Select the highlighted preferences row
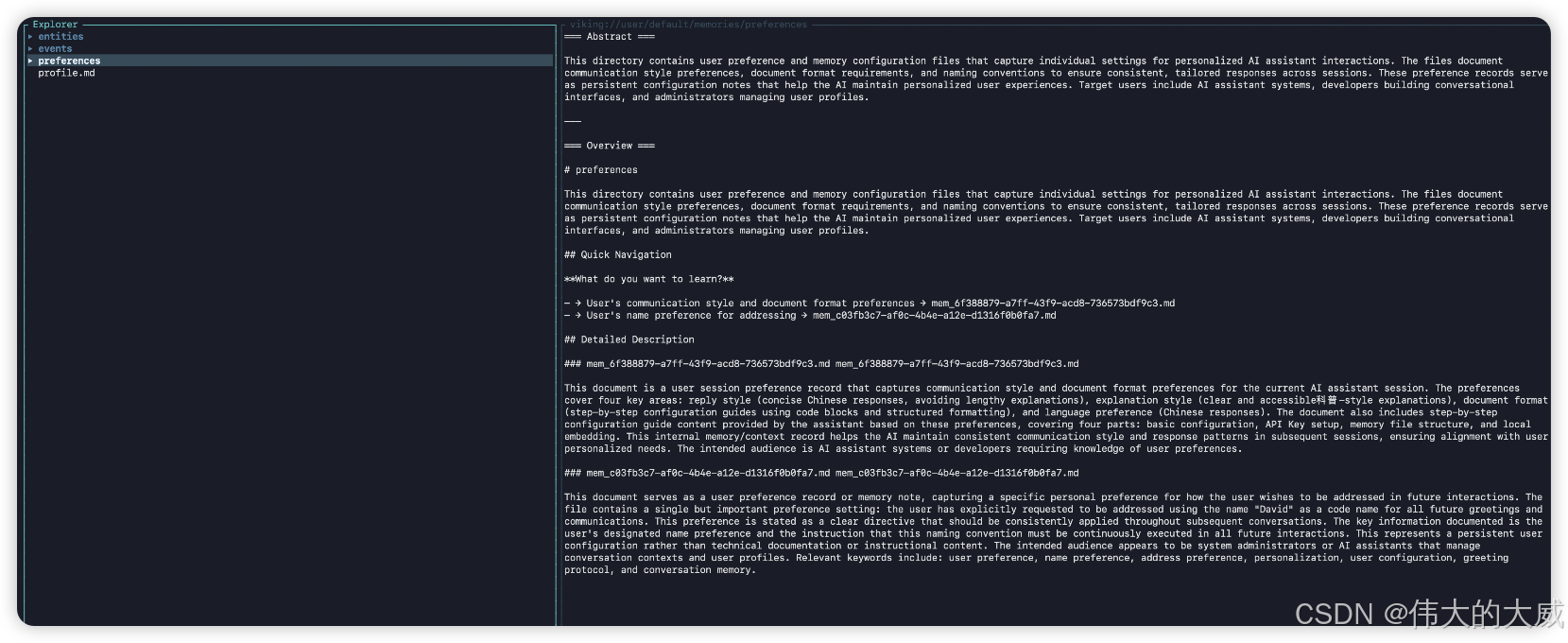Viewport: 1568px width, 643px height. coord(289,61)
